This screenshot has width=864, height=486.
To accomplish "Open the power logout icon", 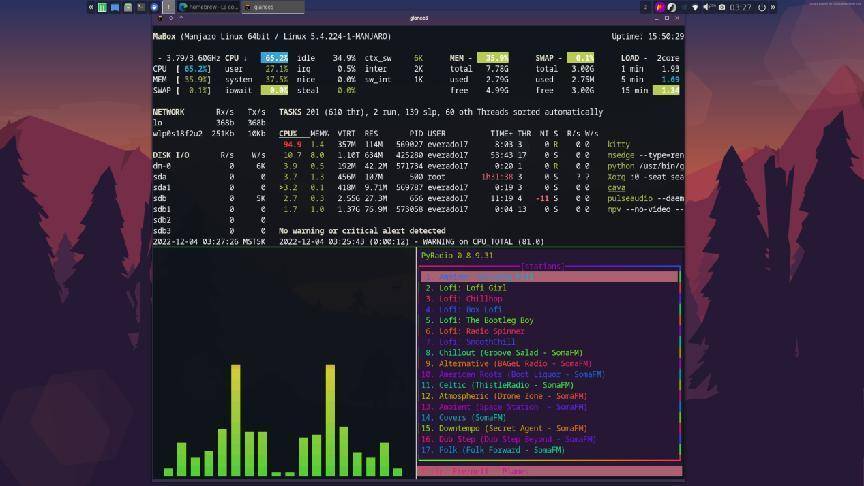I will click(x=762, y=7).
